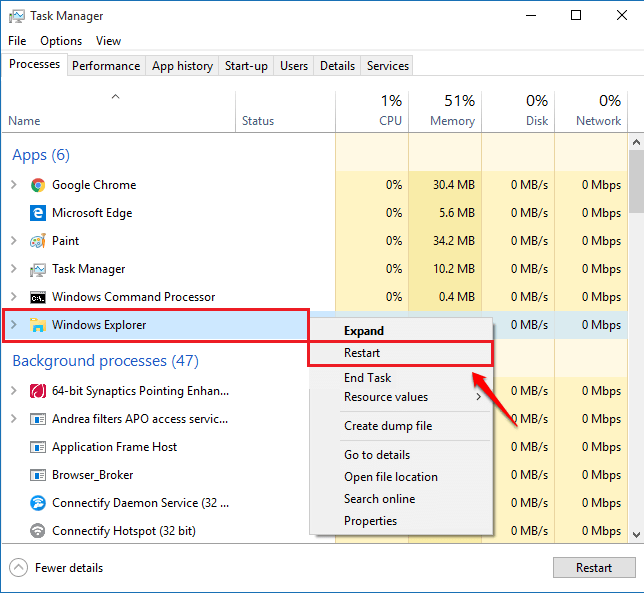Collapse view with Fewer details arrow
The width and height of the screenshot is (644, 593).
[x=18, y=568]
